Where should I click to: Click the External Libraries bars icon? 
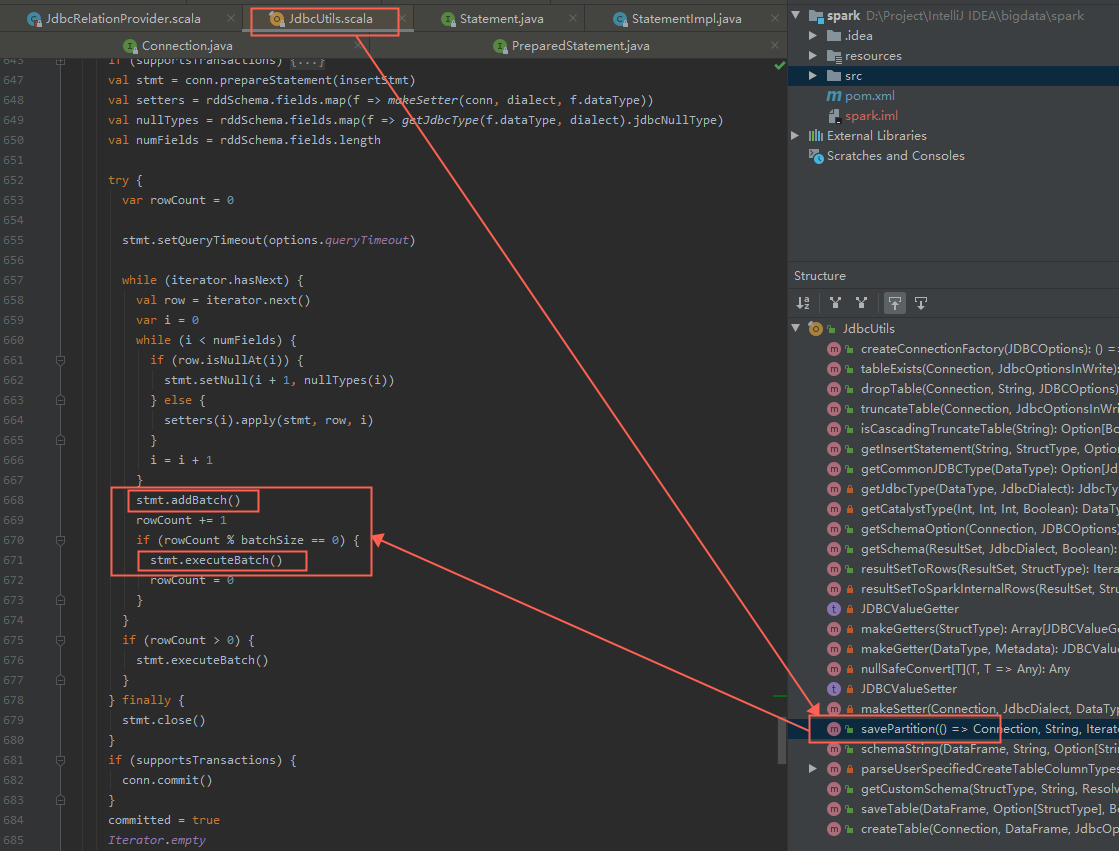[x=816, y=136]
